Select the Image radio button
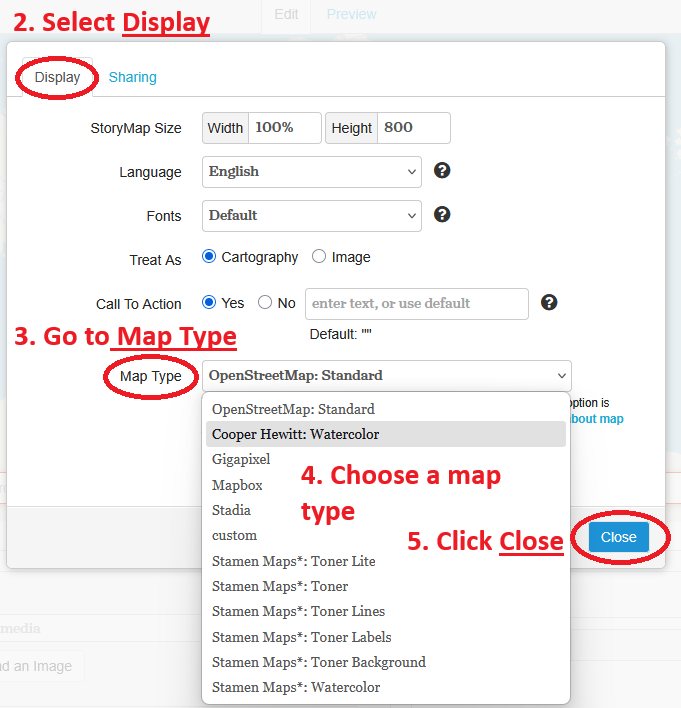Image resolution: width=681 pixels, height=708 pixels. click(319, 257)
